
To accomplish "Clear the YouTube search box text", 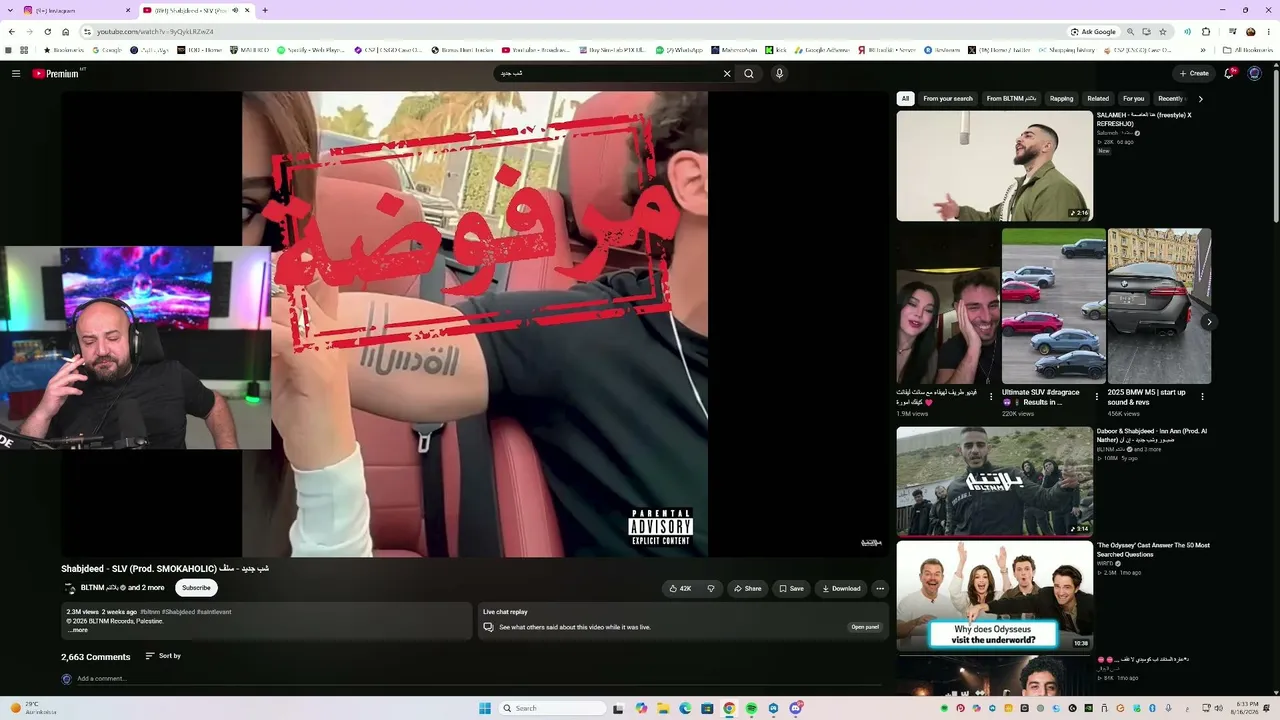I will (x=727, y=73).
